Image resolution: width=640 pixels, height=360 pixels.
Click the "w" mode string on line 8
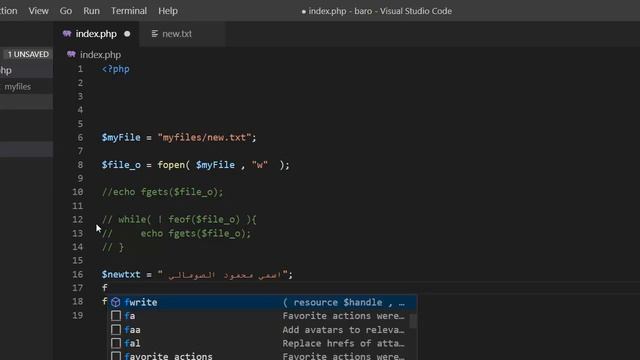pos(260,165)
